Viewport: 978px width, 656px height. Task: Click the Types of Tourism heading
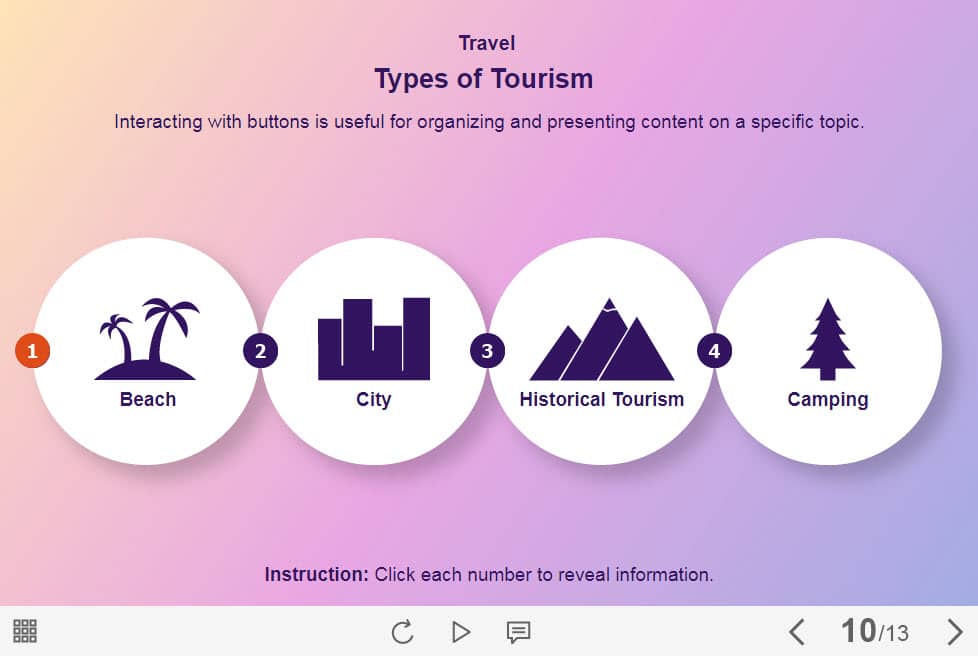(483, 78)
